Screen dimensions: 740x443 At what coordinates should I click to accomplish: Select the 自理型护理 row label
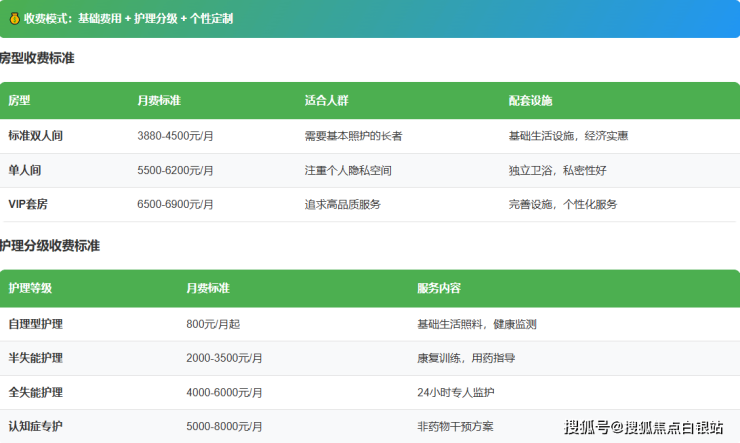(35, 324)
